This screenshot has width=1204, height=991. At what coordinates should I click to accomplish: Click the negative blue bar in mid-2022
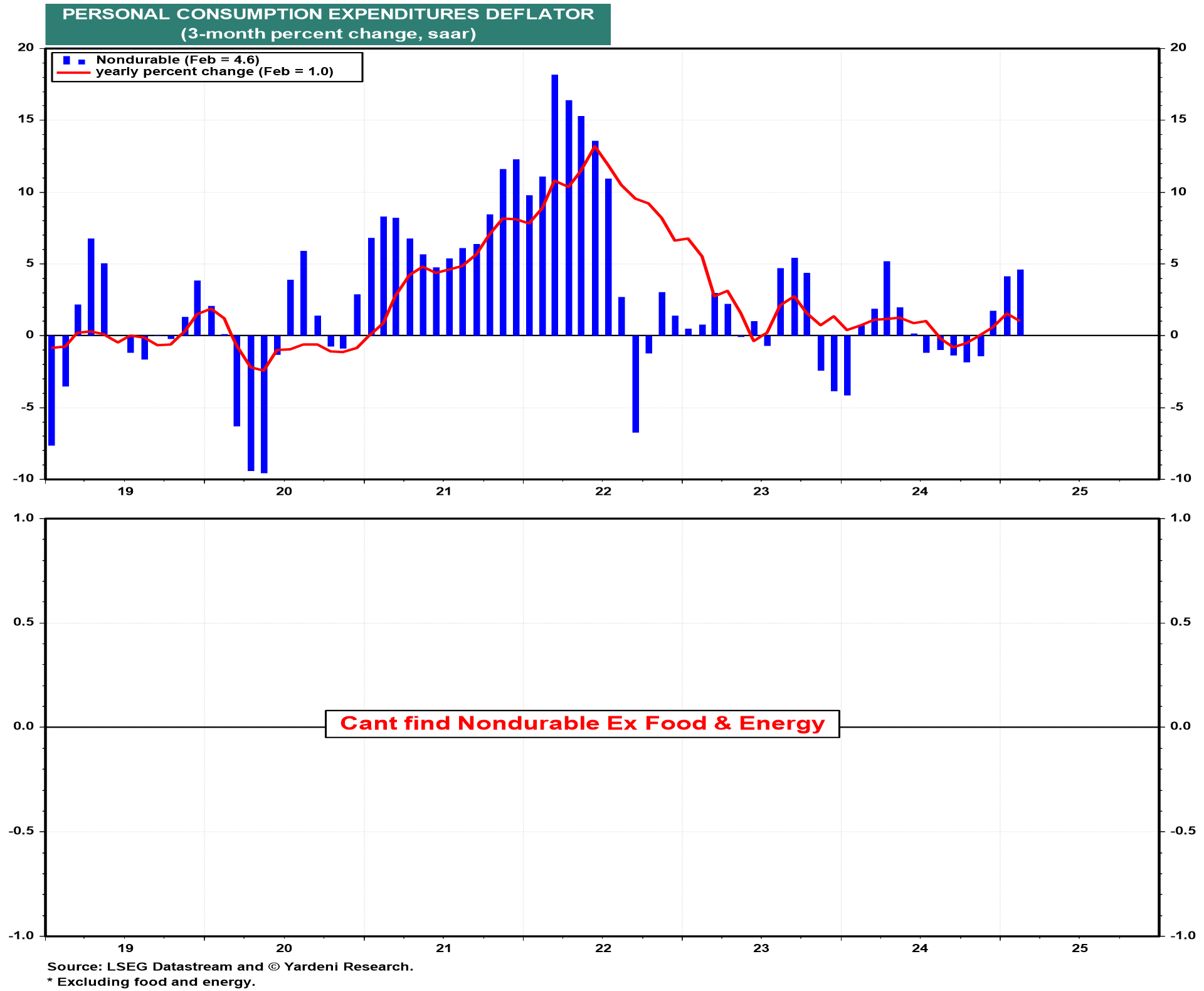pyautogui.click(x=635, y=384)
